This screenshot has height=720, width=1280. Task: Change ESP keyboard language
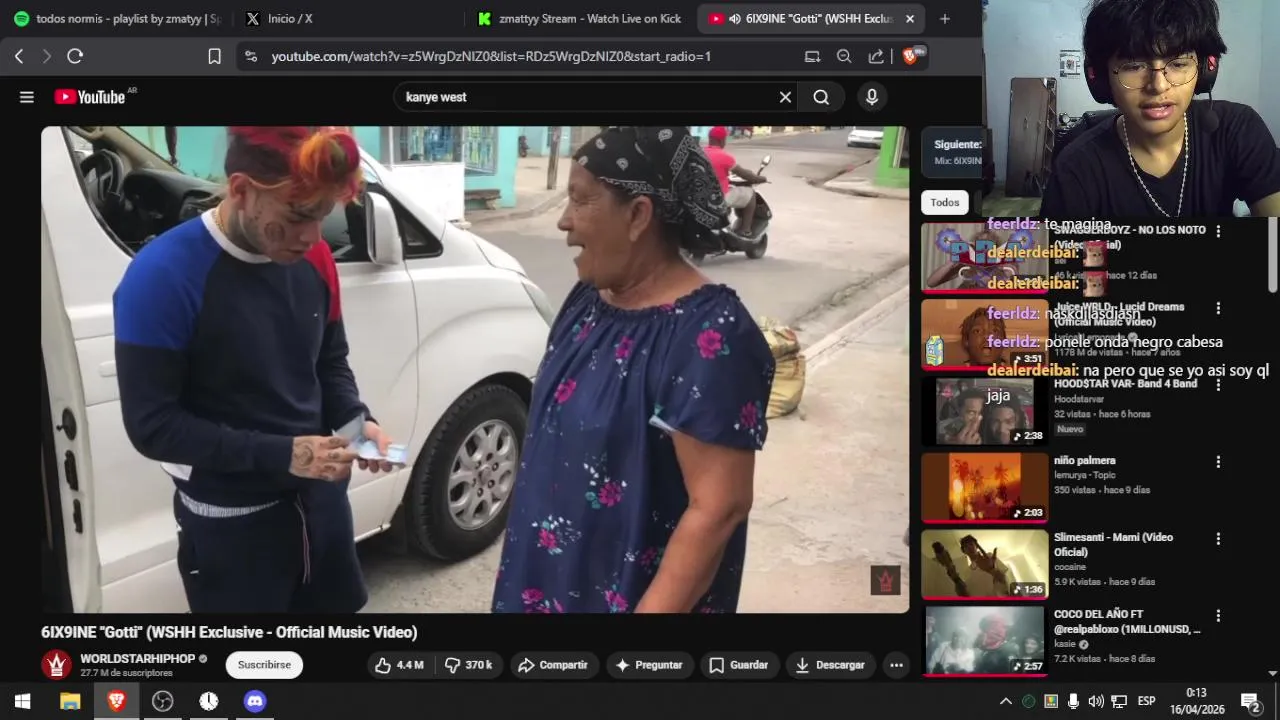click(x=1146, y=701)
